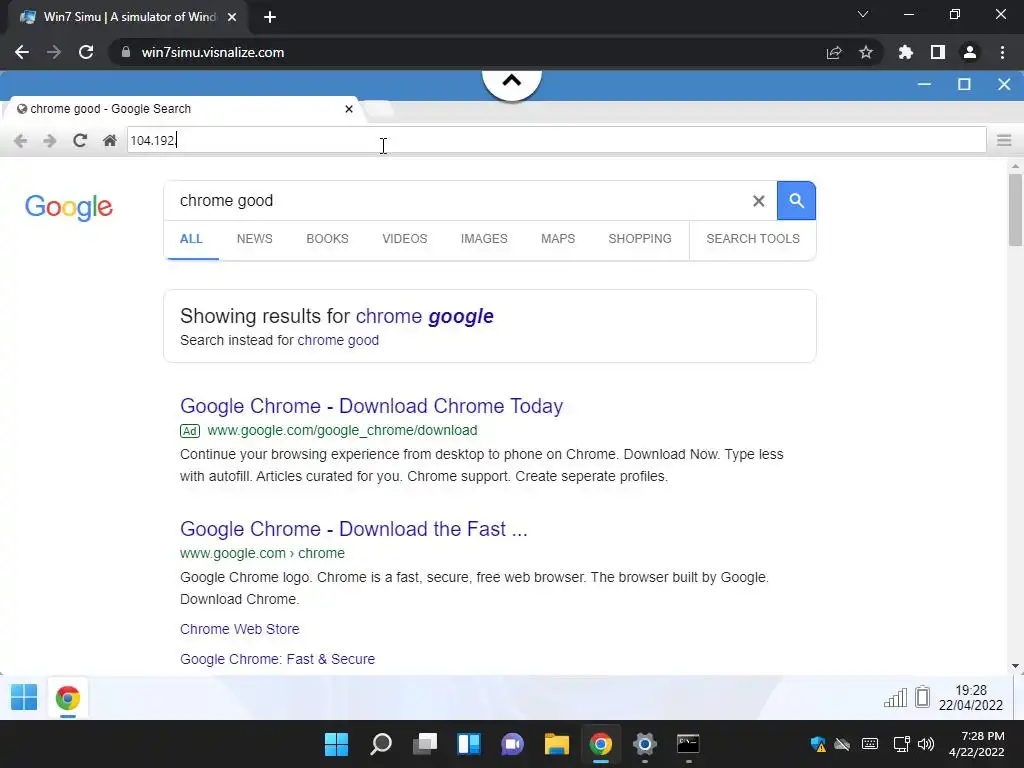This screenshot has height=768, width=1024.
Task: Go back in the outer Chrome browser
Action: coord(22,52)
